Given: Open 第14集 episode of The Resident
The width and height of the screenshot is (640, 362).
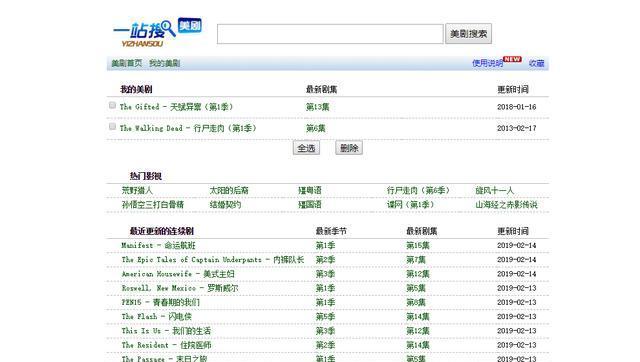Looking at the screenshot, I should coord(418,345).
